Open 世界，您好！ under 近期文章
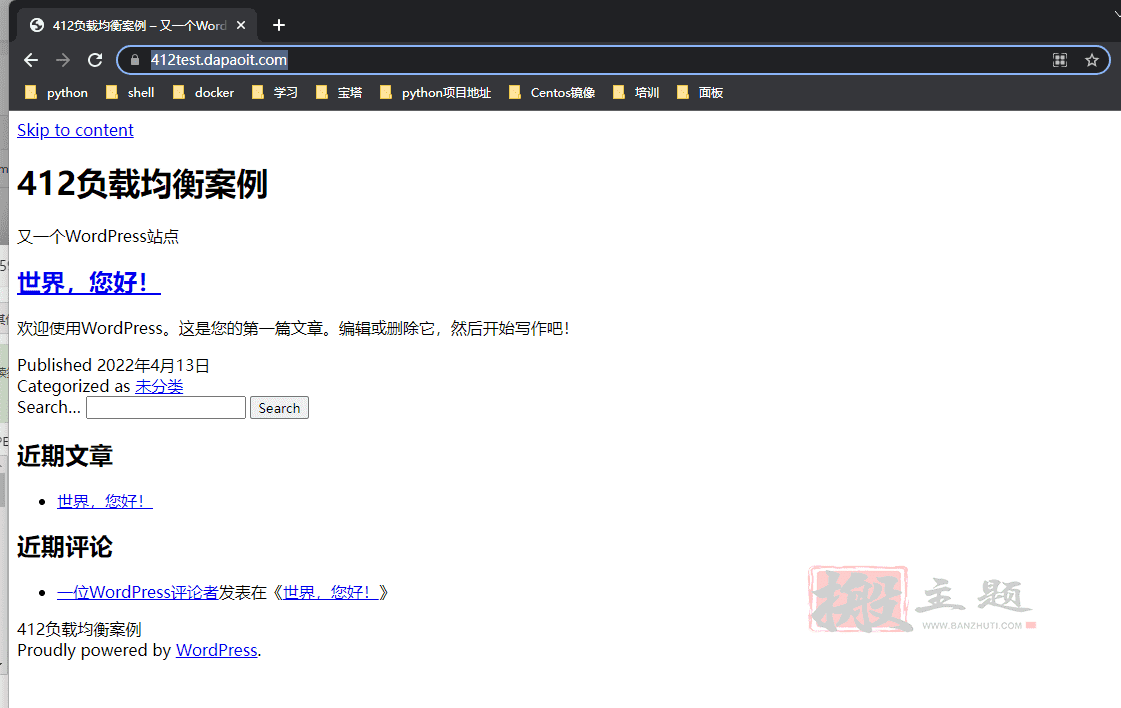This screenshot has width=1121, height=708. pyautogui.click(x=105, y=501)
